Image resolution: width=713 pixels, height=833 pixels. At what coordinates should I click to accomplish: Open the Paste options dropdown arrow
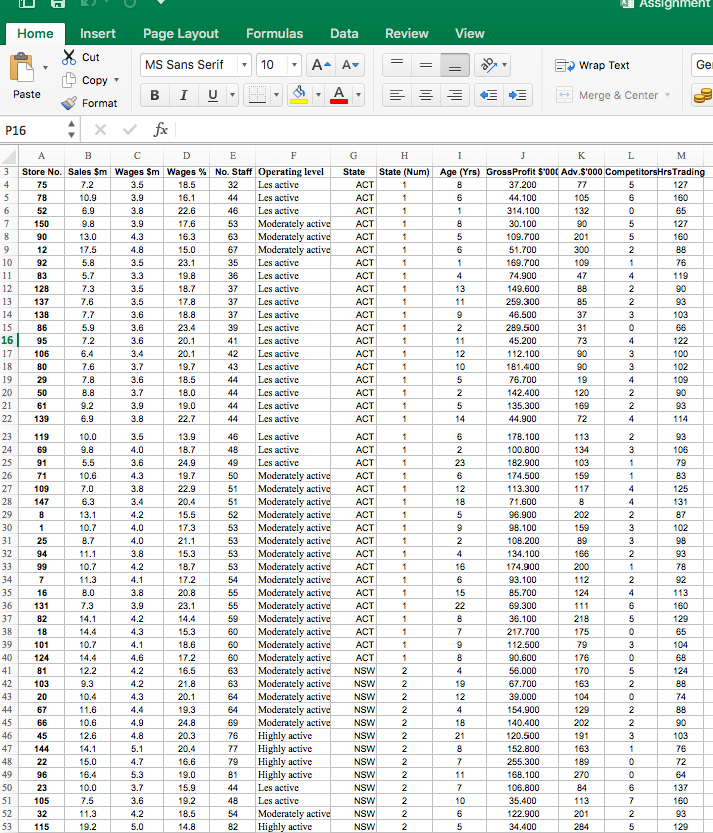click(x=45, y=67)
